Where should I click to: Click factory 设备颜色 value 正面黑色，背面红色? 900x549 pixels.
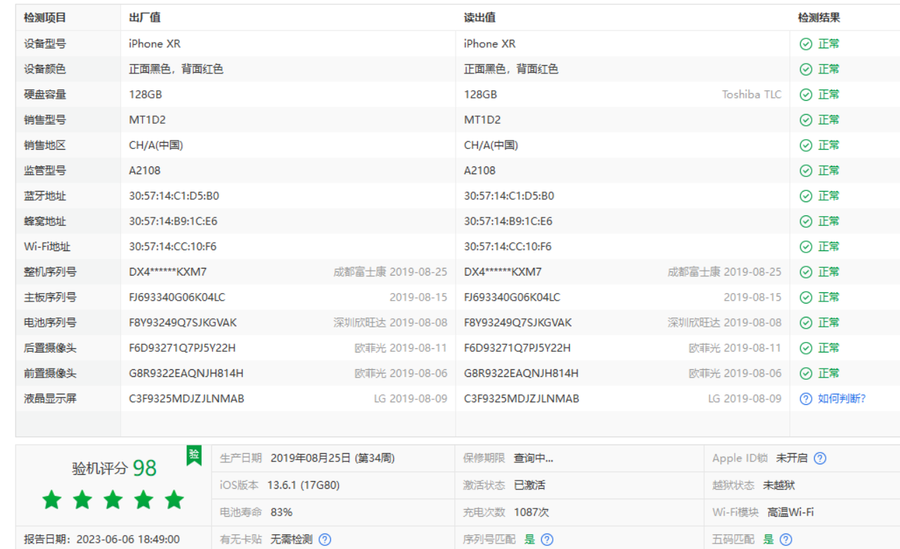coord(176,69)
